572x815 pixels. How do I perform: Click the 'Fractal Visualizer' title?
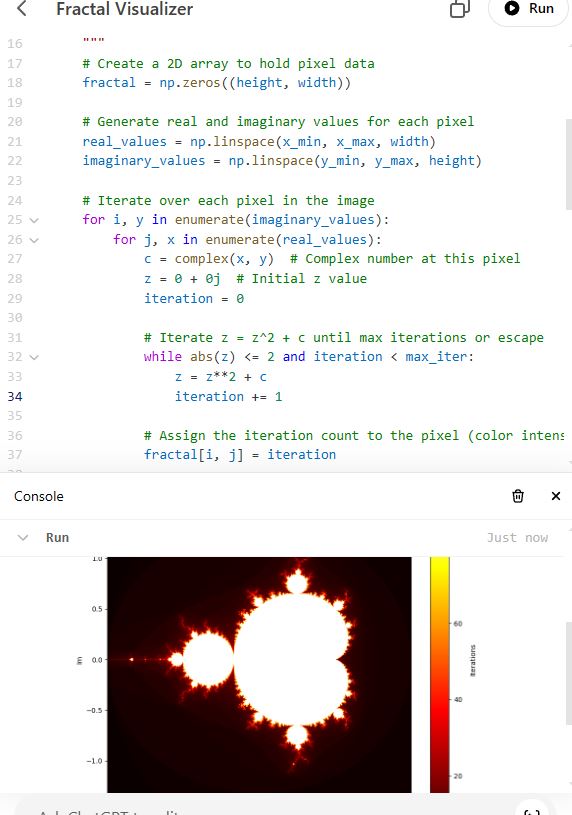pos(124,9)
